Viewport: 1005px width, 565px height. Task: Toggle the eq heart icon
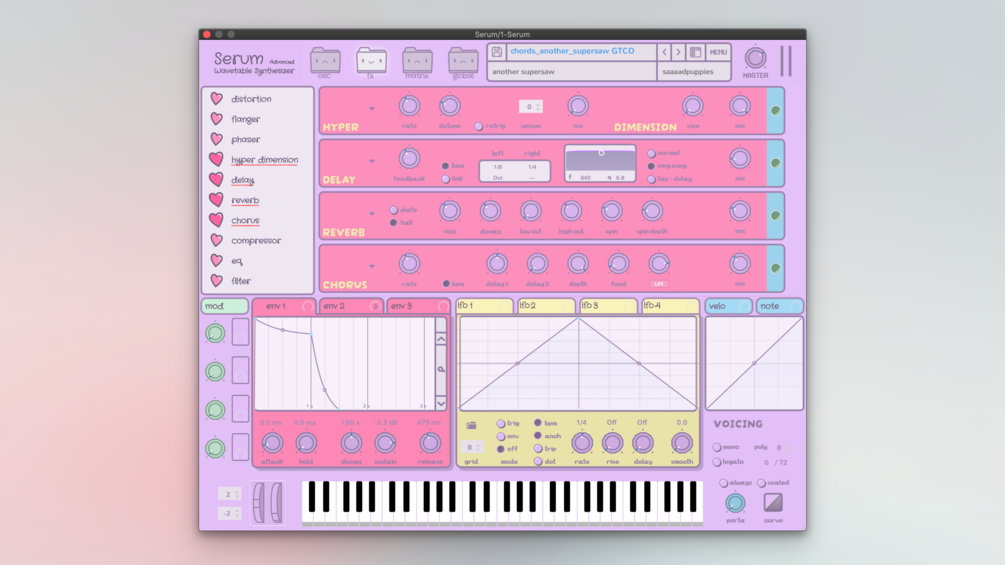click(217, 261)
